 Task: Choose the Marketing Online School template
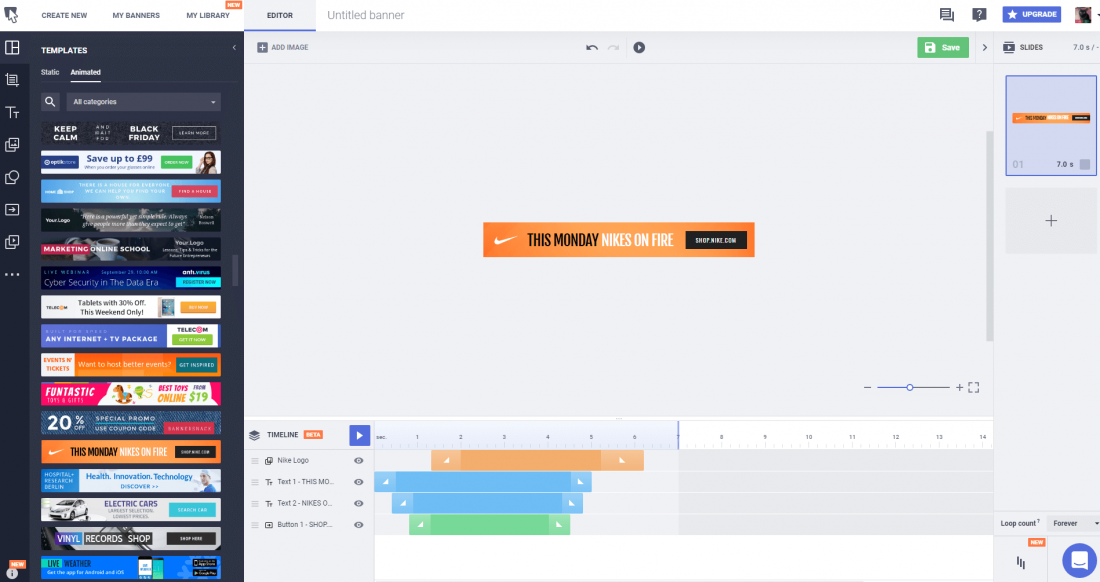pyautogui.click(x=131, y=249)
